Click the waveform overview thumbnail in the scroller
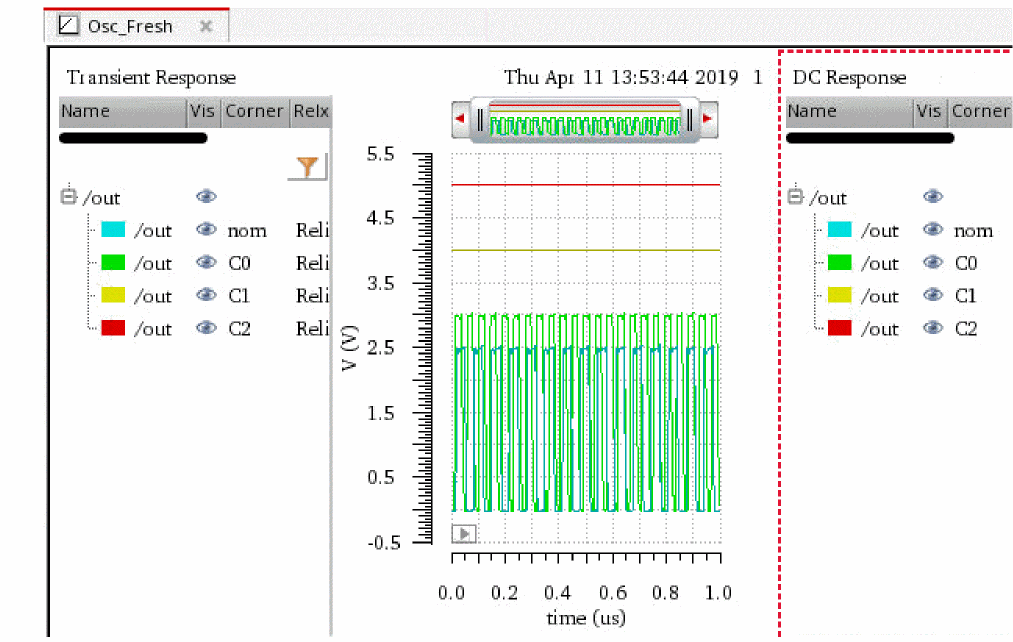Viewport: 1013px width, 642px height. click(x=584, y=124)
